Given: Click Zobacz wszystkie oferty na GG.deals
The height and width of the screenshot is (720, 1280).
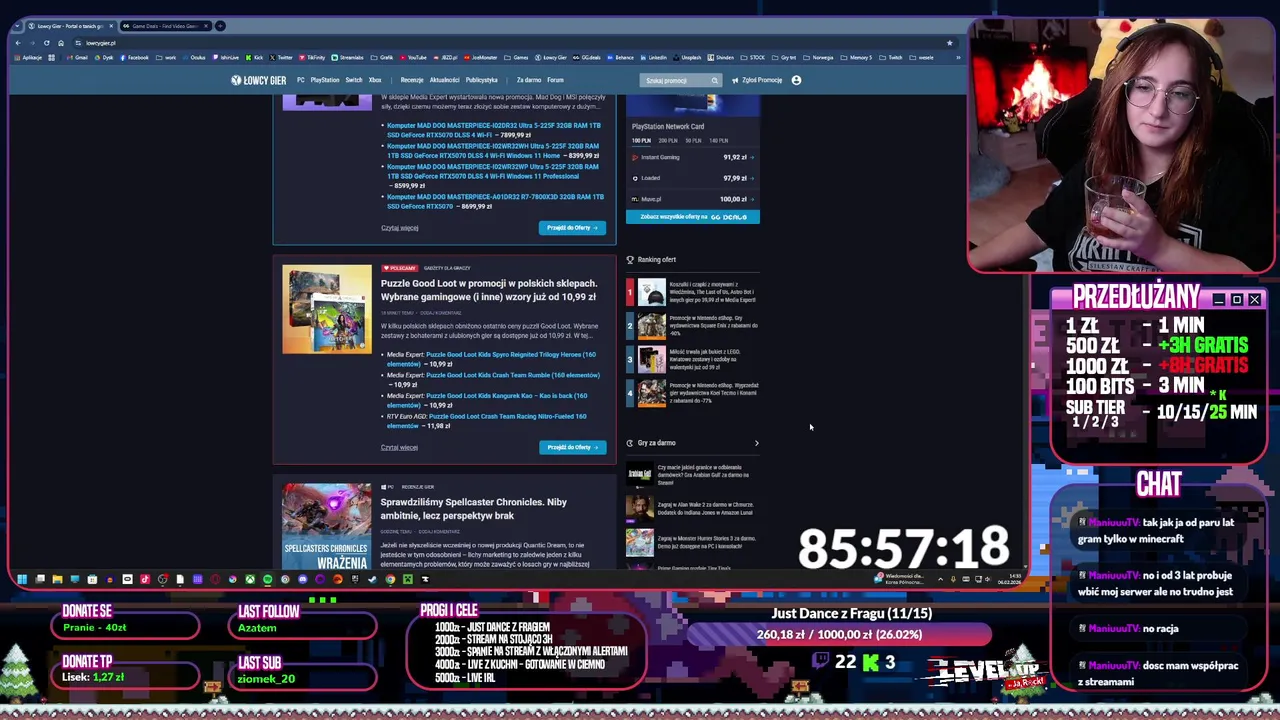Looking at the screenshot, I should [x=693, y=217].
